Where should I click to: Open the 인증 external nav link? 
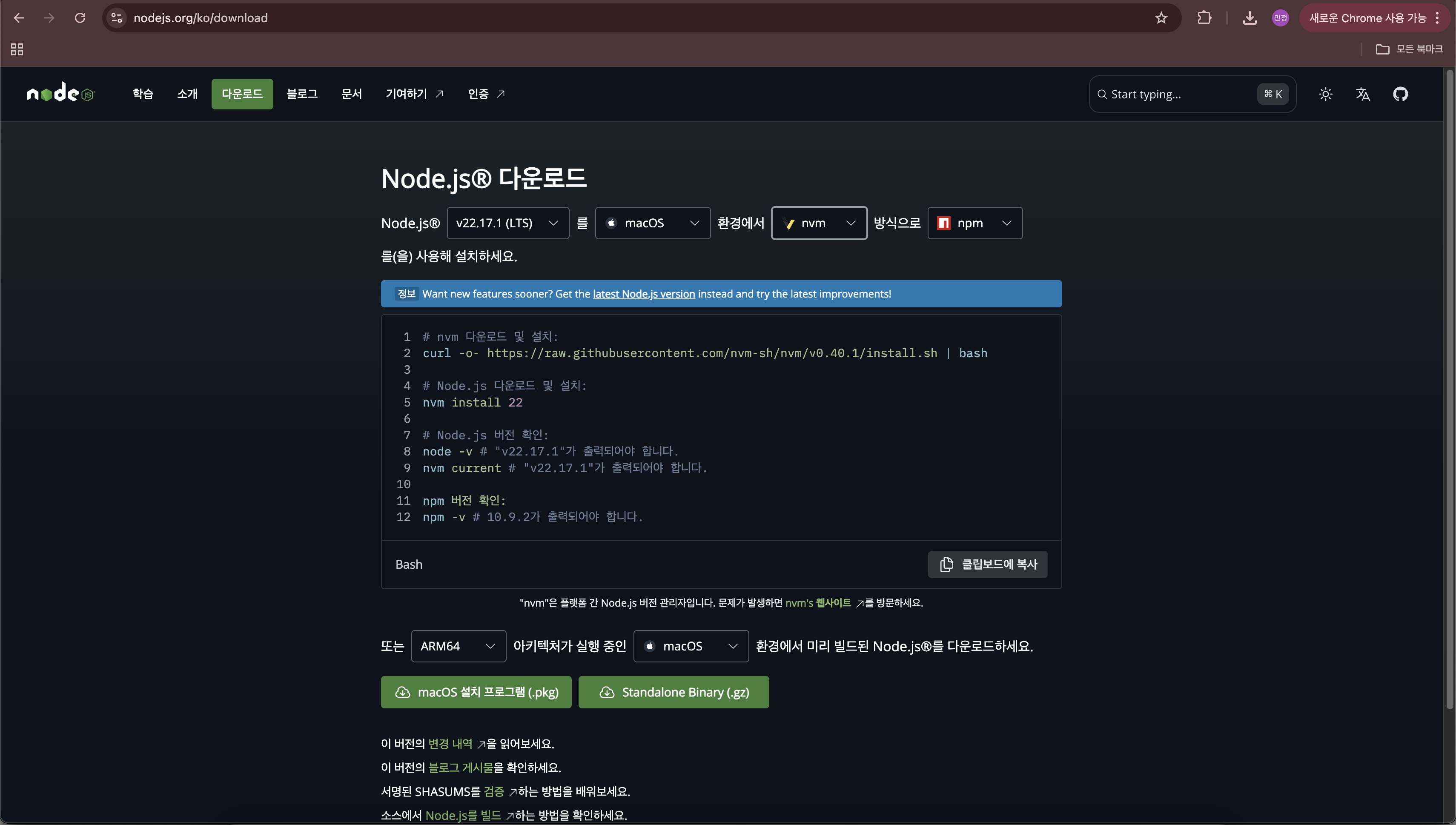(486, 94)
